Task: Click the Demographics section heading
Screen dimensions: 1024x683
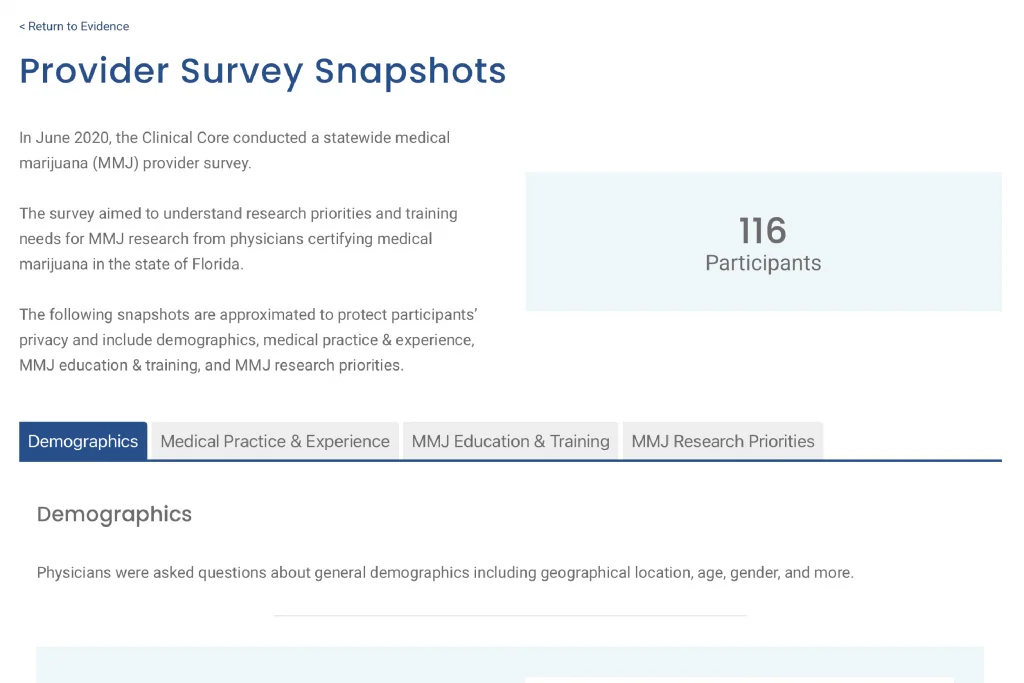Action: point(113,514)
